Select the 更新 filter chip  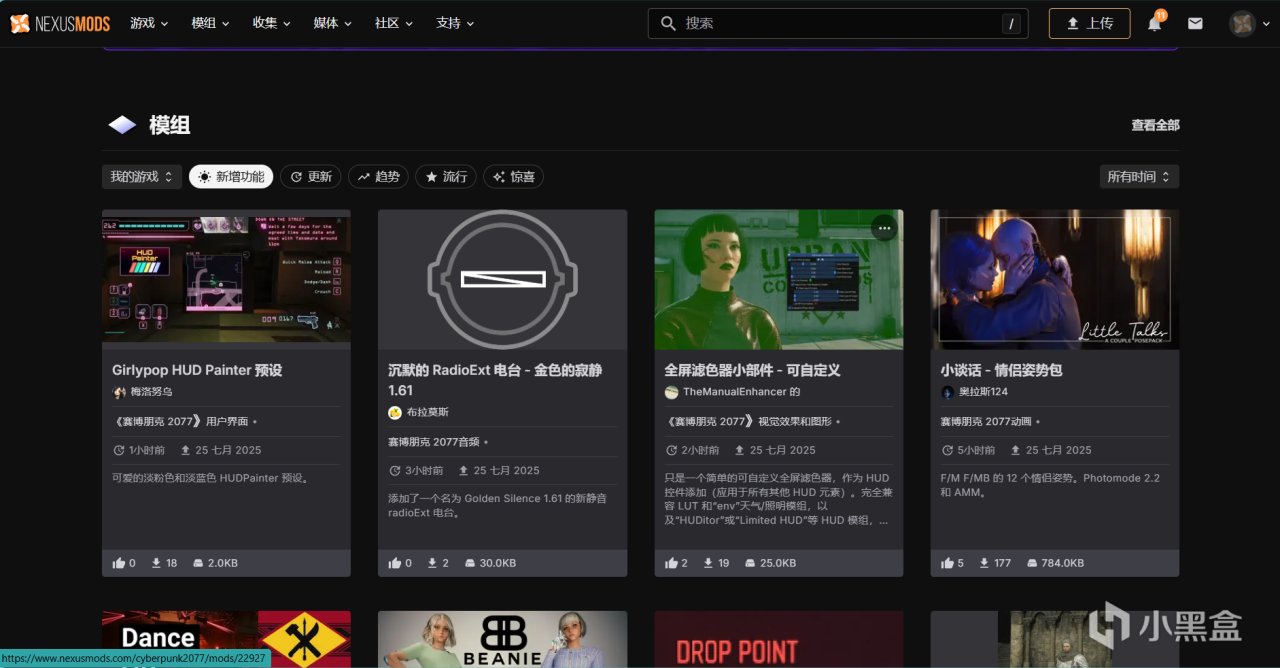(310, 177)
